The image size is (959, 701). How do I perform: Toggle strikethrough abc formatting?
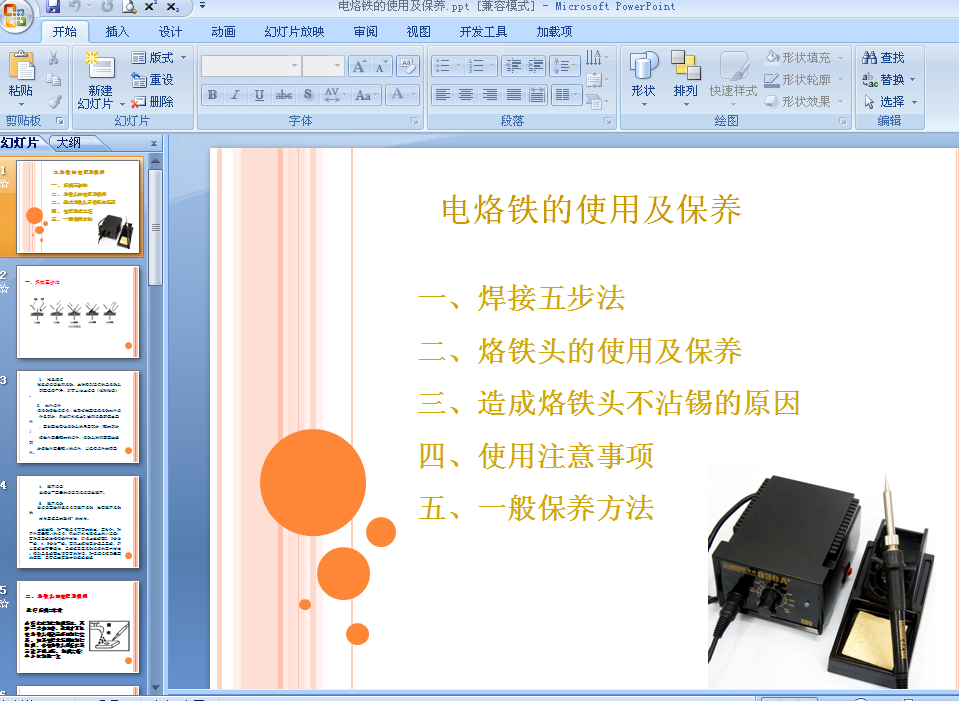coord(283,95)
